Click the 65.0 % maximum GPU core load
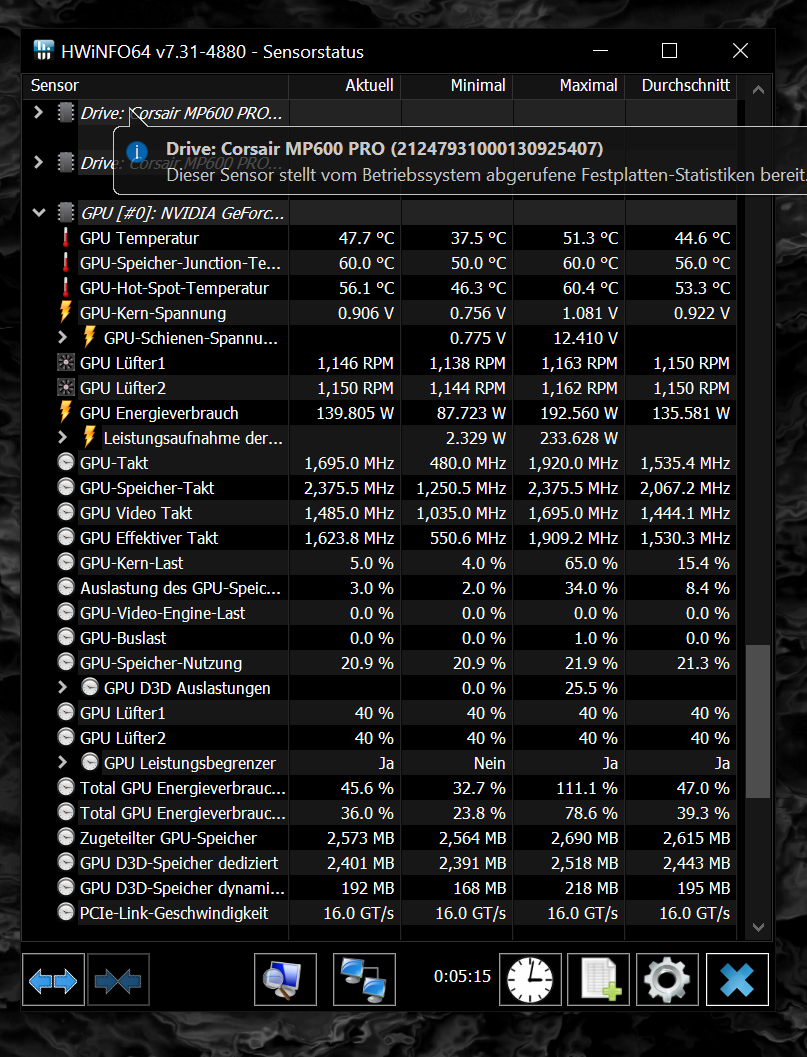807x1057 pixels. (x=591, y=563)
